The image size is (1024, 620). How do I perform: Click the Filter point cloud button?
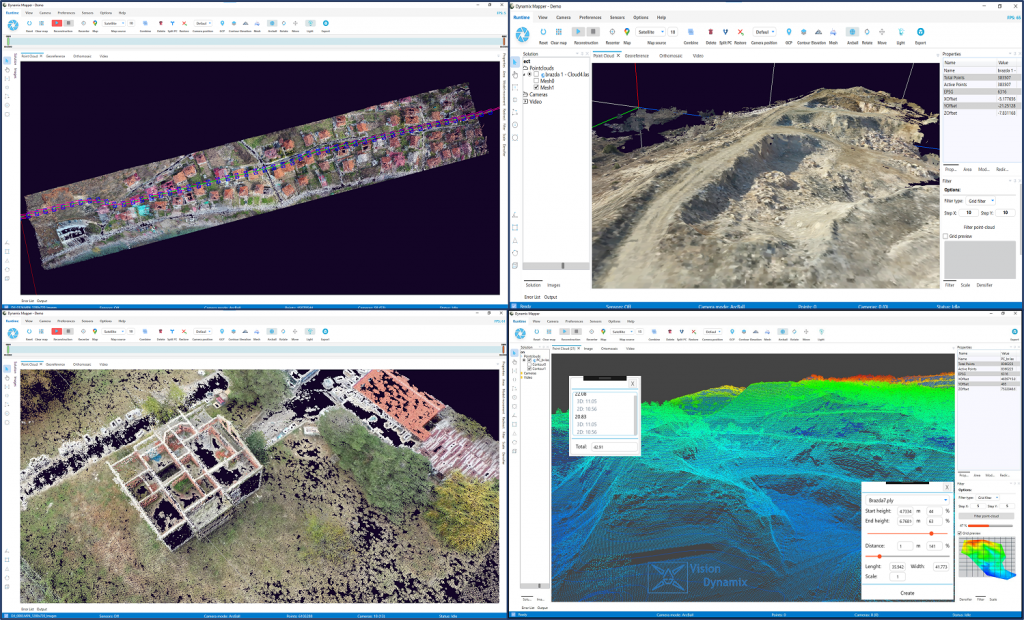(979, 227)
